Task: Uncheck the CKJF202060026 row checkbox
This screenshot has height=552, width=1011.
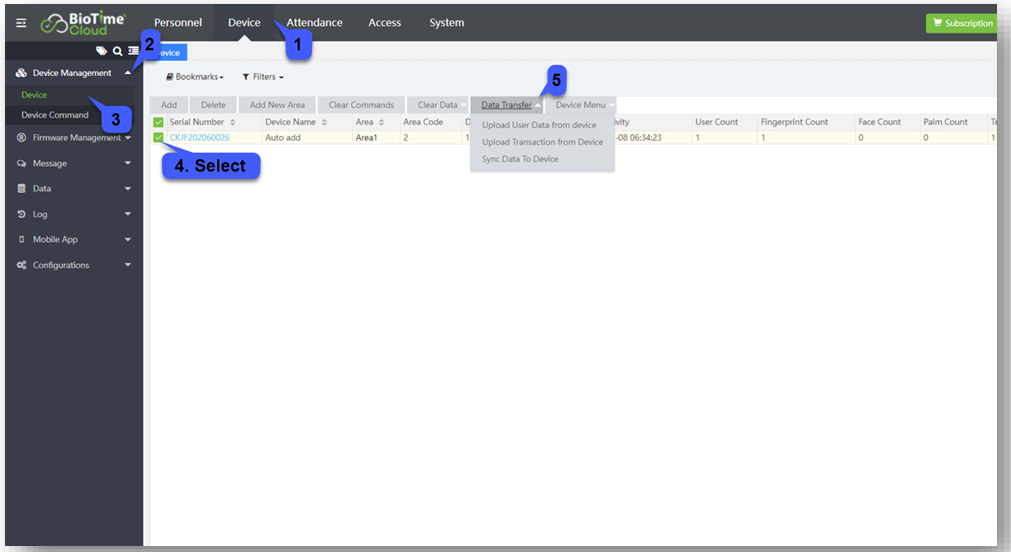Action: pyautogui.click(x=158, y=137)
